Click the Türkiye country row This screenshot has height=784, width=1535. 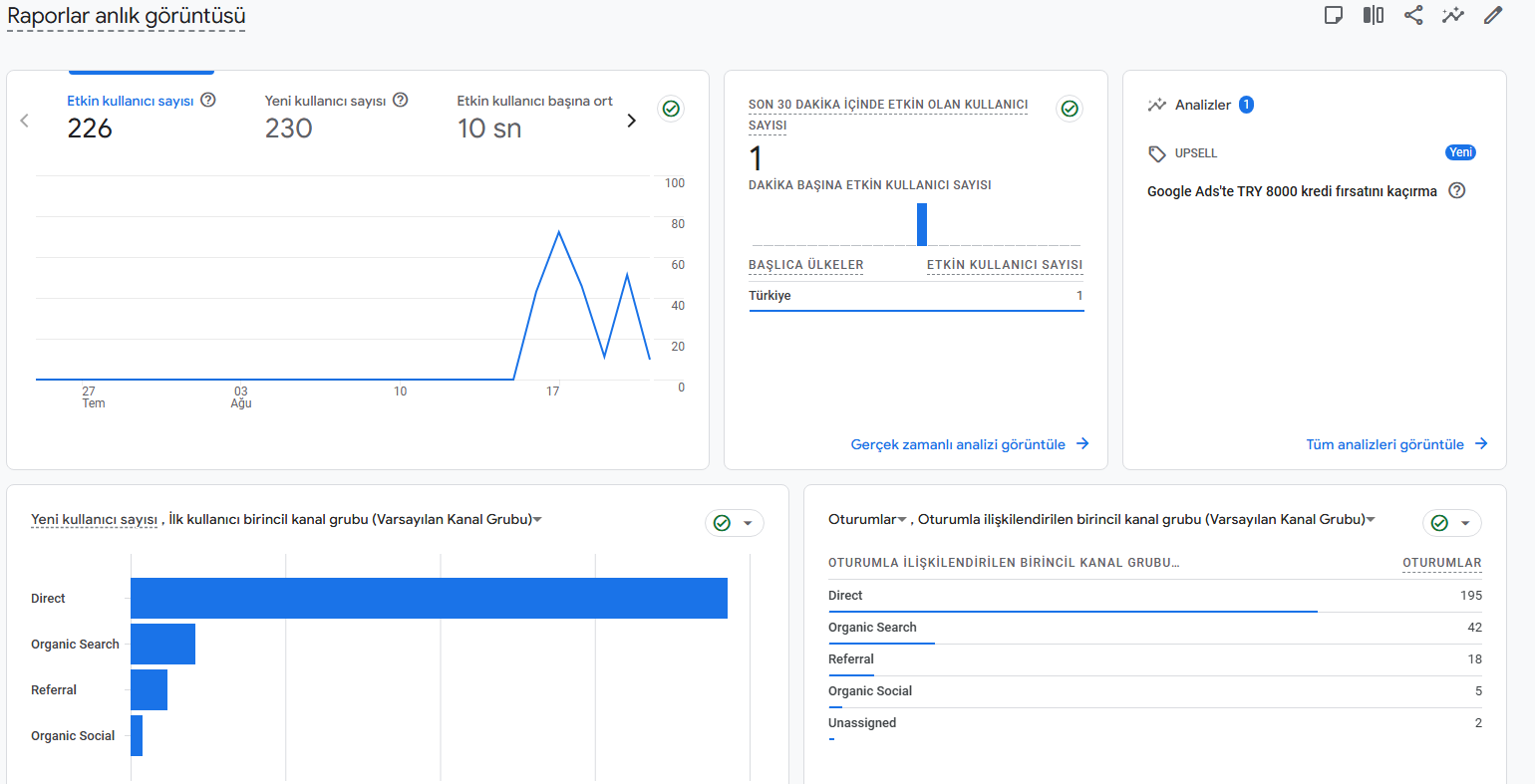(x=916, y=296)
